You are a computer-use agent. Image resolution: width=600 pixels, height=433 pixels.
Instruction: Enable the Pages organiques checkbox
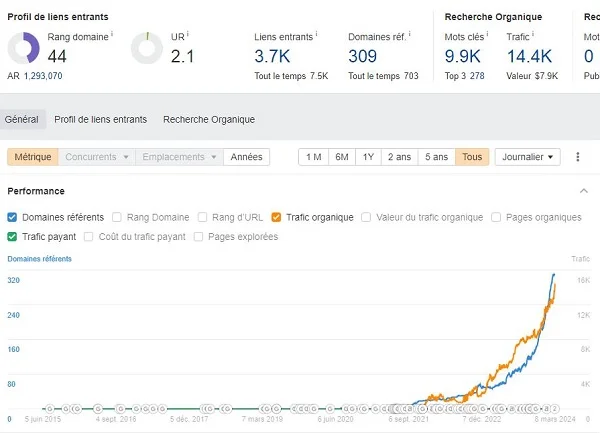[496, 217]
